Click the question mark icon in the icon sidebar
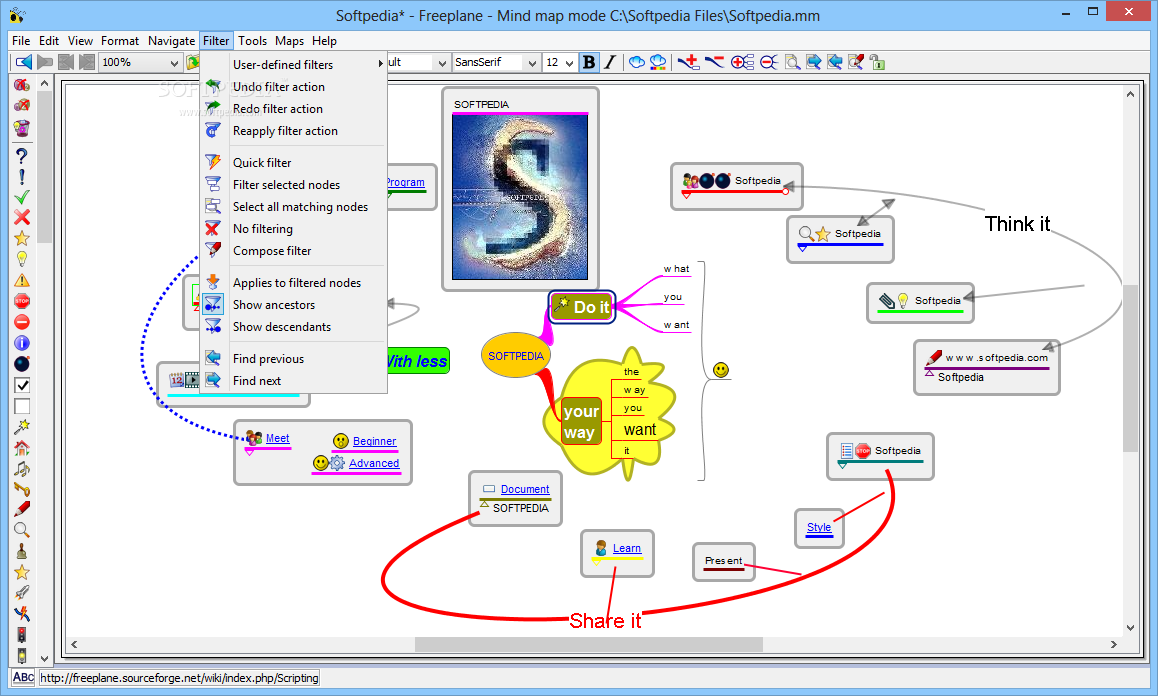The width and height of the screenshot is (1158, 696). [21, 156]
